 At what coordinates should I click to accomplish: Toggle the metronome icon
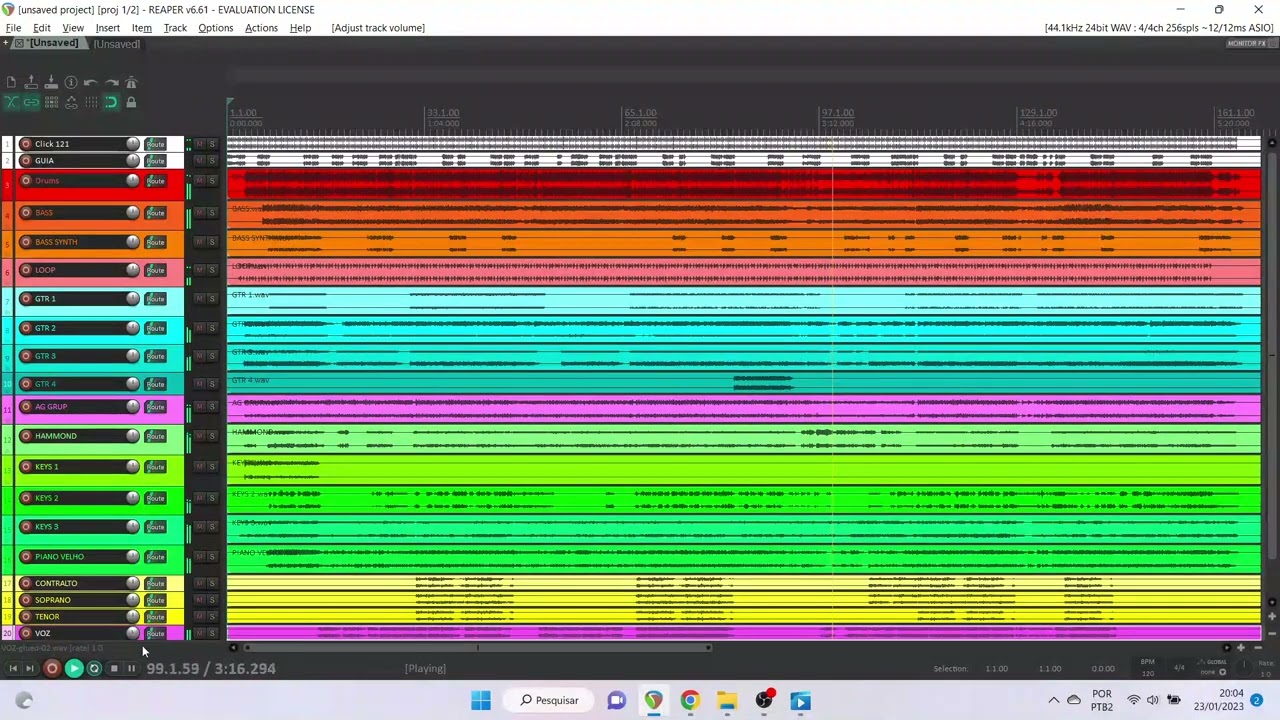coord(131,83)
